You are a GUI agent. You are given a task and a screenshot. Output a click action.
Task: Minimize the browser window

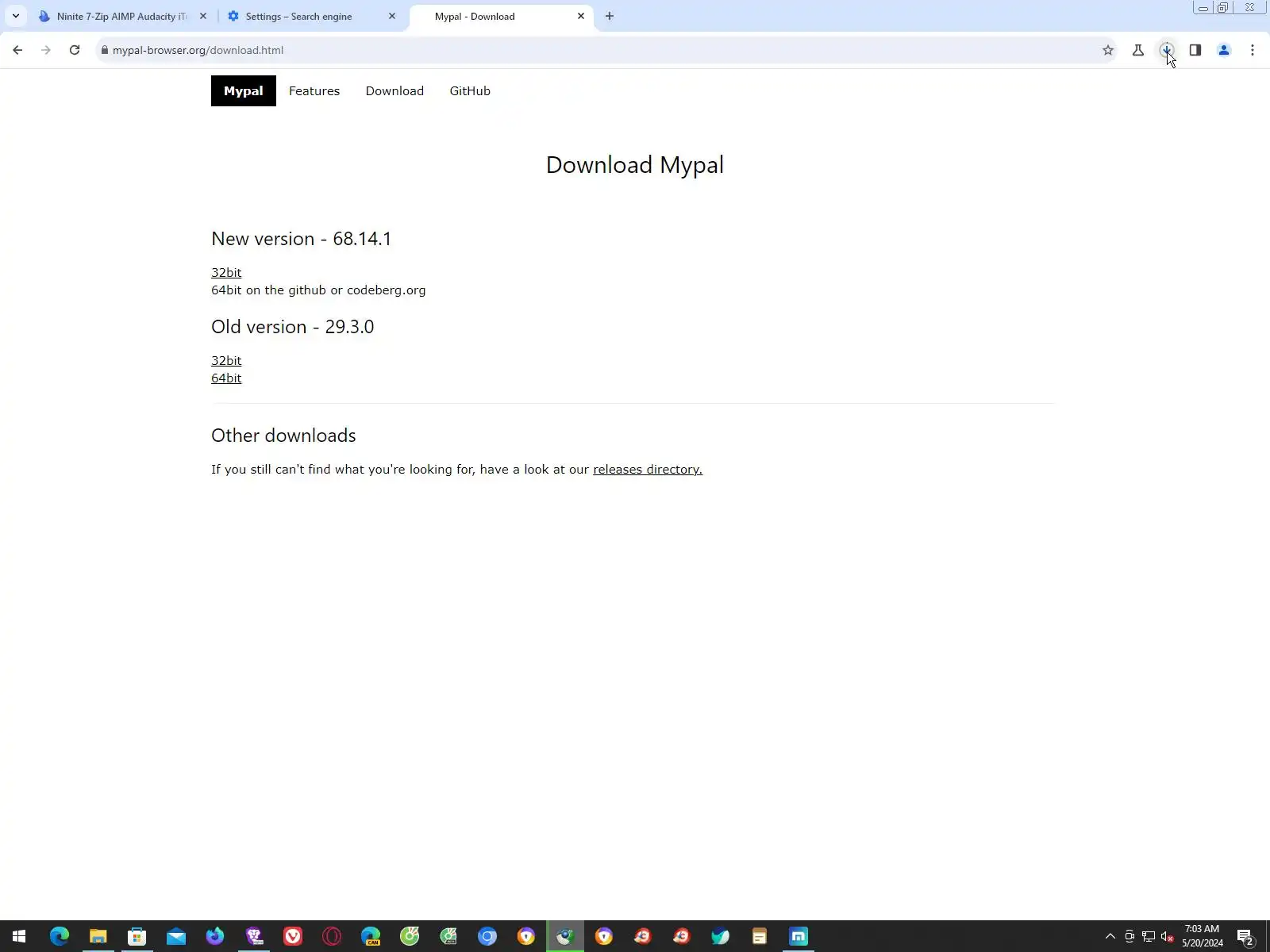tap(1203, 8)
